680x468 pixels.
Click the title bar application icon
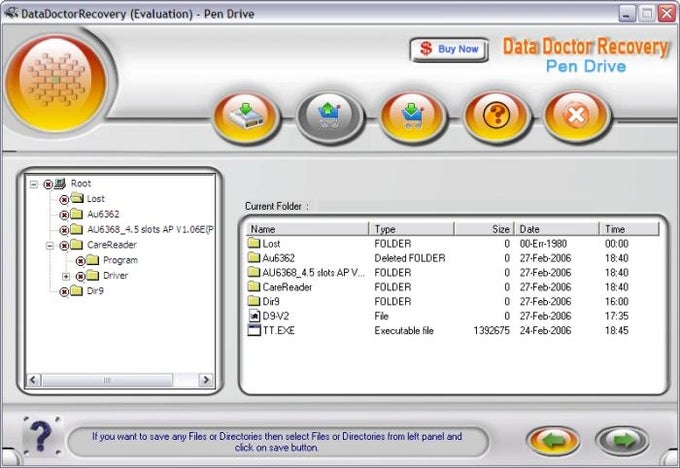pos(11,13)
